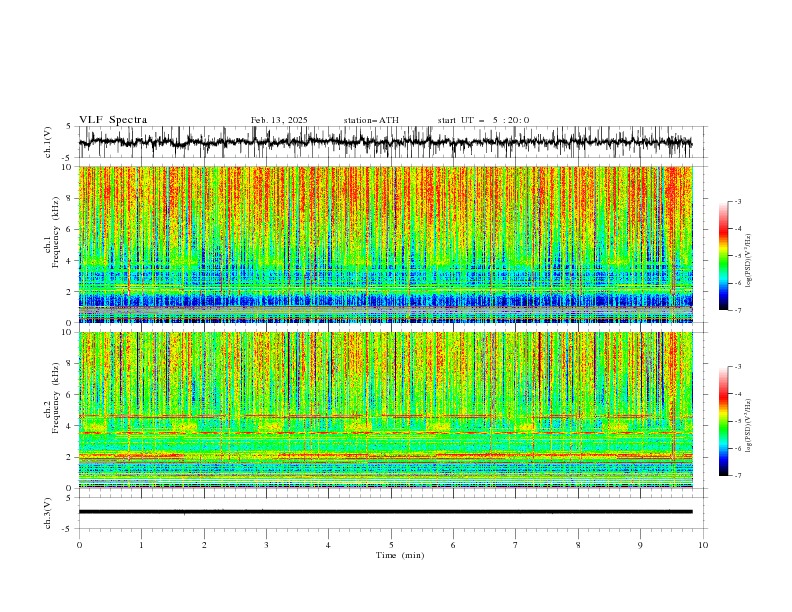Click the "Time (min)" axis label
This screenshot has height=612, width=792.
click(x=400, y=555)
